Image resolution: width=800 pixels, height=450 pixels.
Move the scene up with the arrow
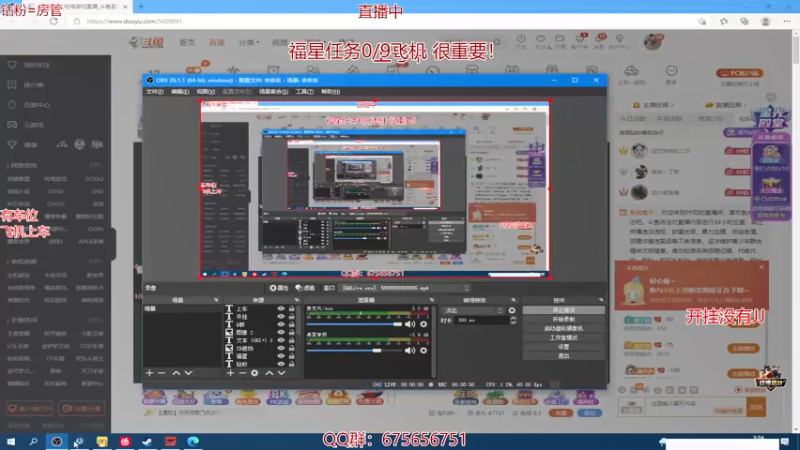pos(176,373)
